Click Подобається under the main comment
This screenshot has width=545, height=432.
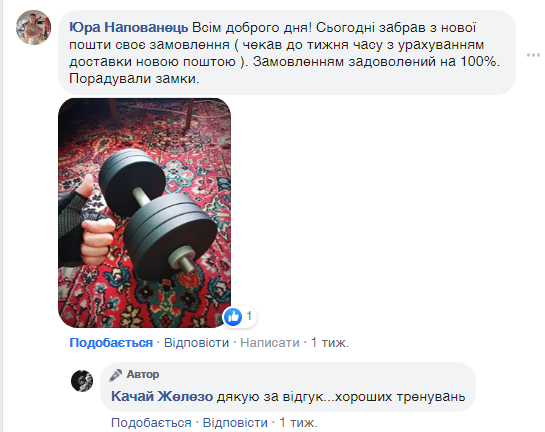[111, 343]
